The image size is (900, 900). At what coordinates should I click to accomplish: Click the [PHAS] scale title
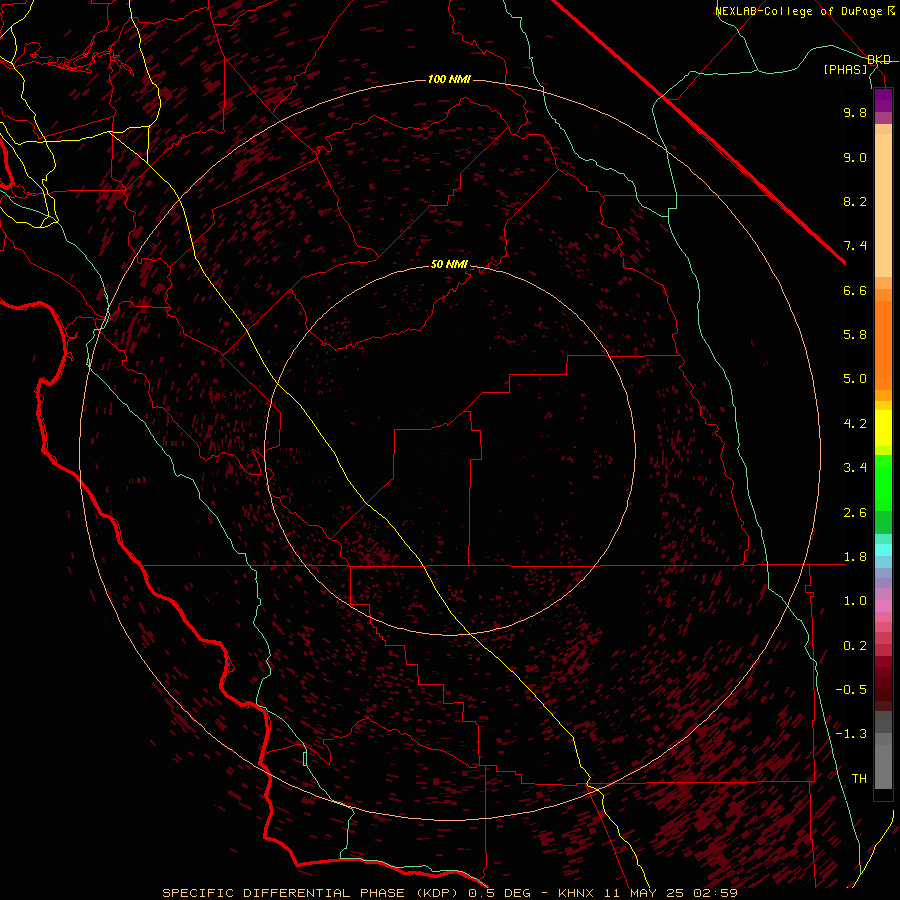[x=845, y=70]
